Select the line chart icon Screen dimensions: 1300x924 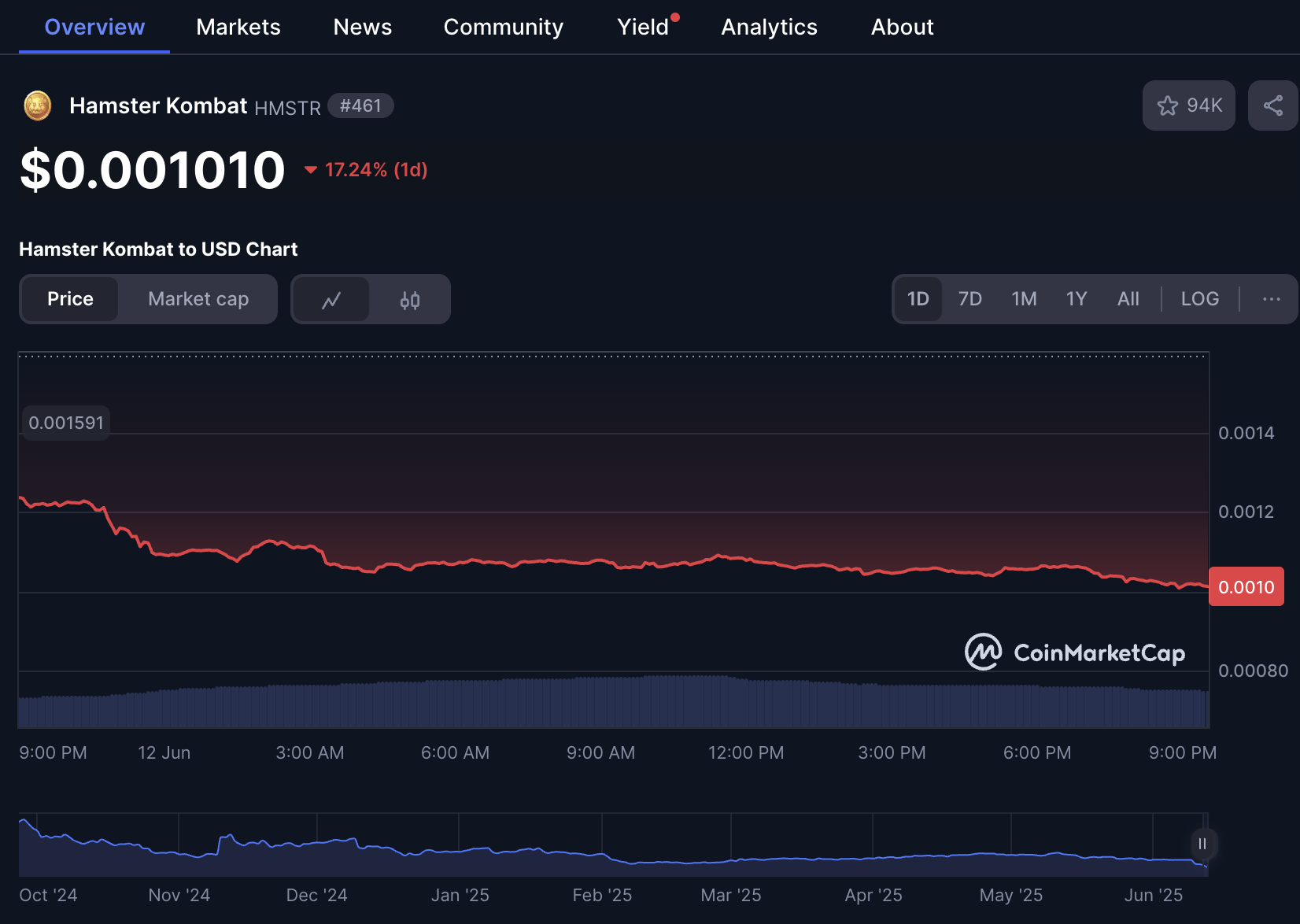331,299
